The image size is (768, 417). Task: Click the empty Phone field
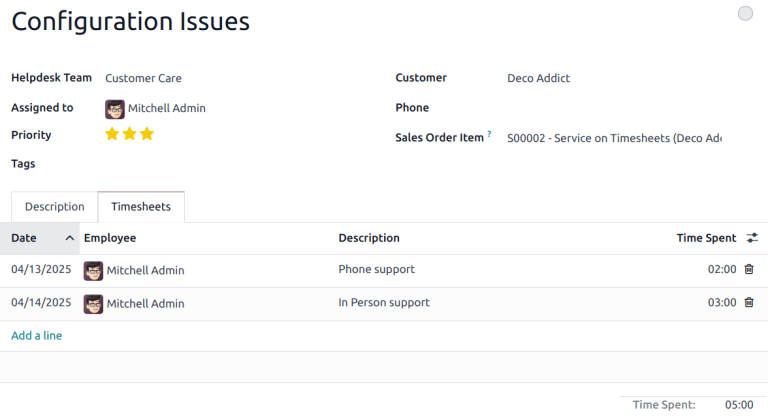point(610,108)
